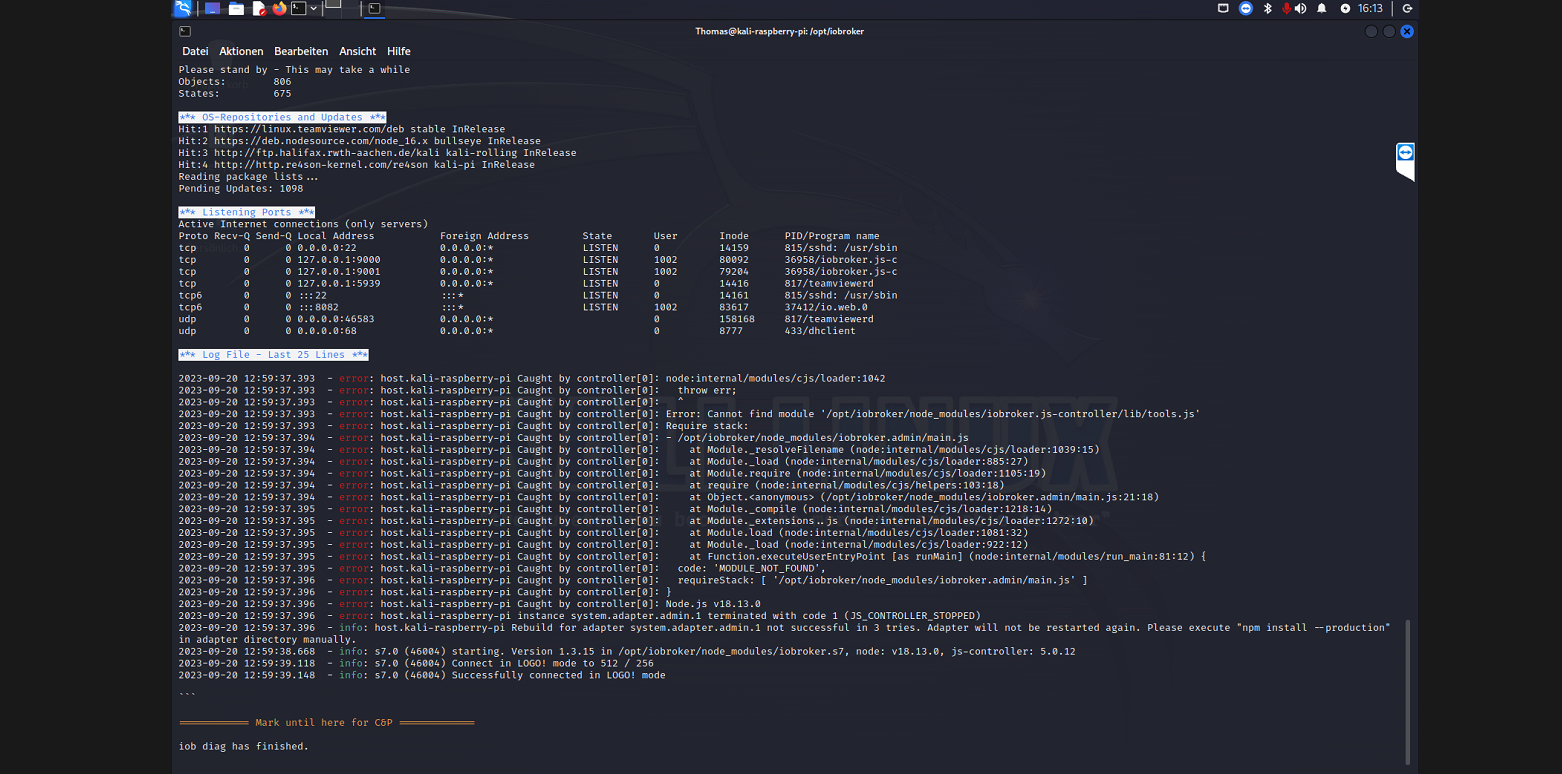1562x774 pixels.
Task: Launch Firefox from the top panel
Action: coord(279,9)
